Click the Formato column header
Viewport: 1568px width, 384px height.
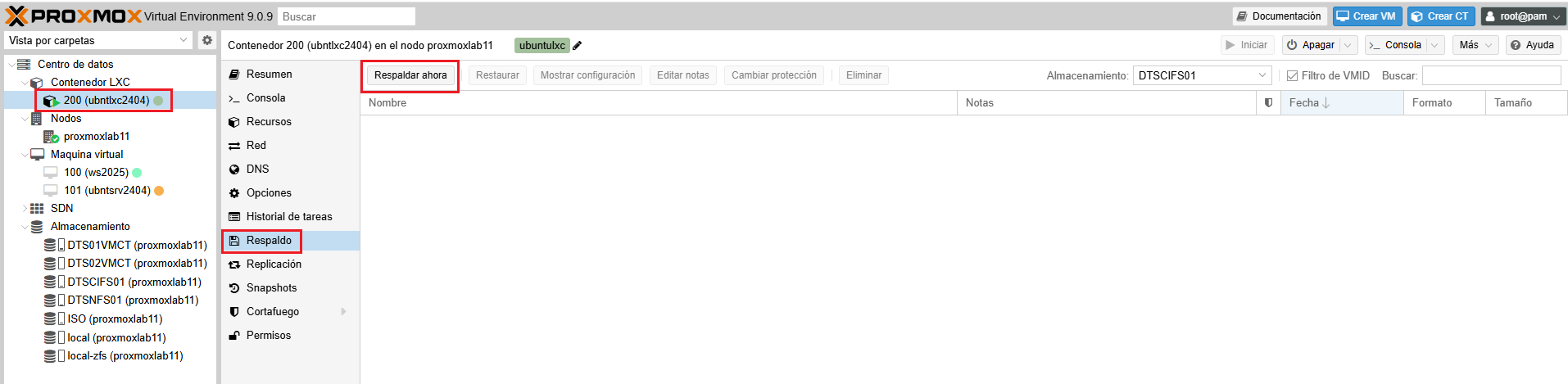1444,103
